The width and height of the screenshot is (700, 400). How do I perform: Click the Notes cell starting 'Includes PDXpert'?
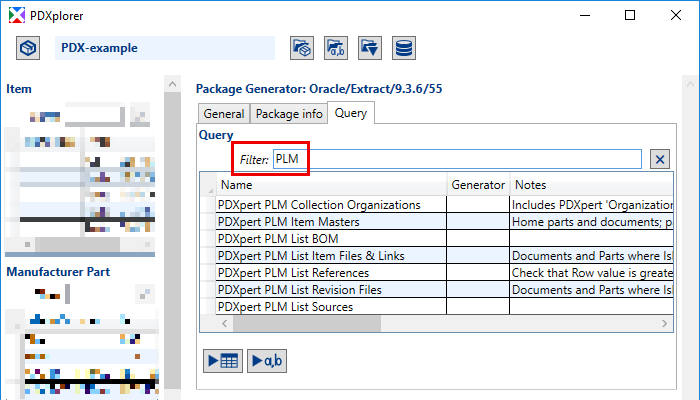coord(592,205)
